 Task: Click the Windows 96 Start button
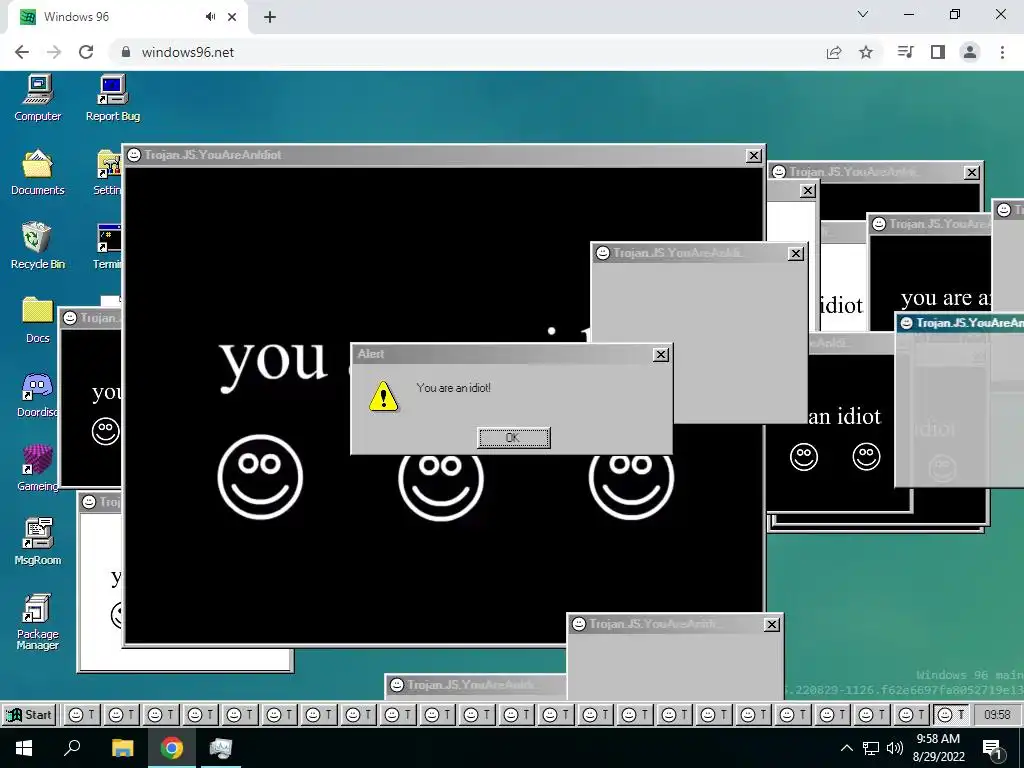click(x=29, y=714)
